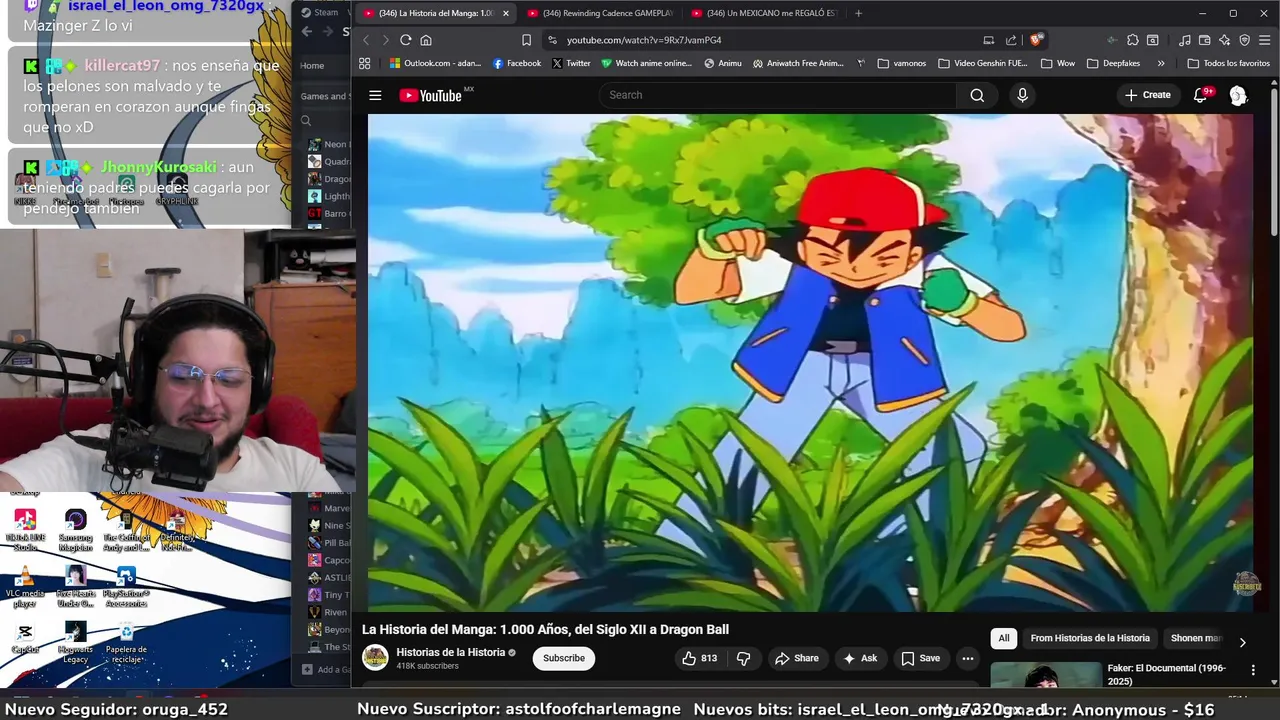1280x720 pixels.
Task: Open the Wow bookmarks folder
Action: click(1057, 63)
